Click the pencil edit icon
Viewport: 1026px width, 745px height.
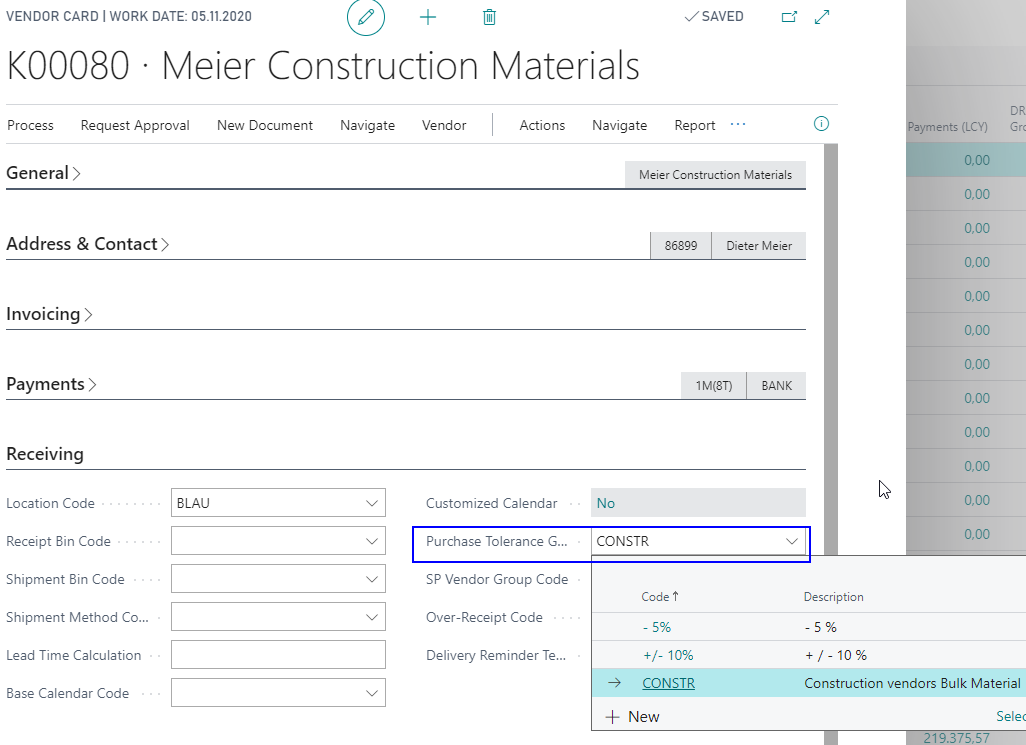coord(366,16)
